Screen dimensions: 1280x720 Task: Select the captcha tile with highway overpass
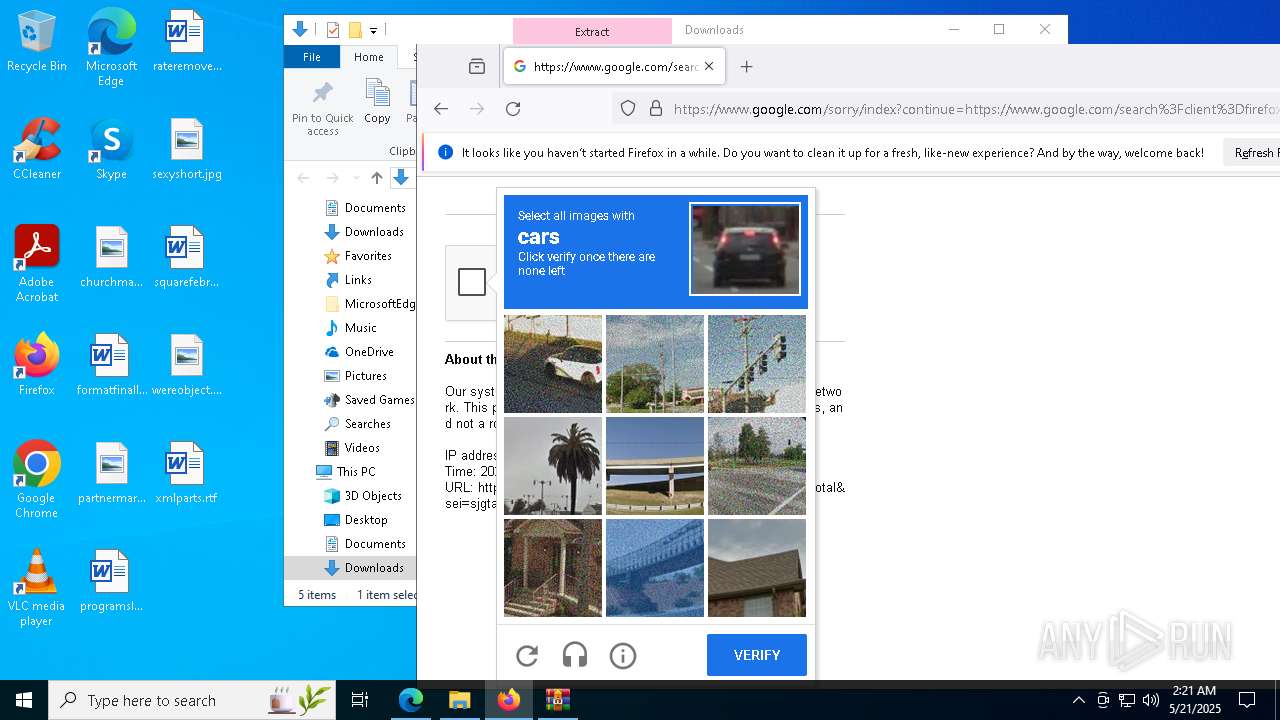pyautogui.click(x=655, y=466)
